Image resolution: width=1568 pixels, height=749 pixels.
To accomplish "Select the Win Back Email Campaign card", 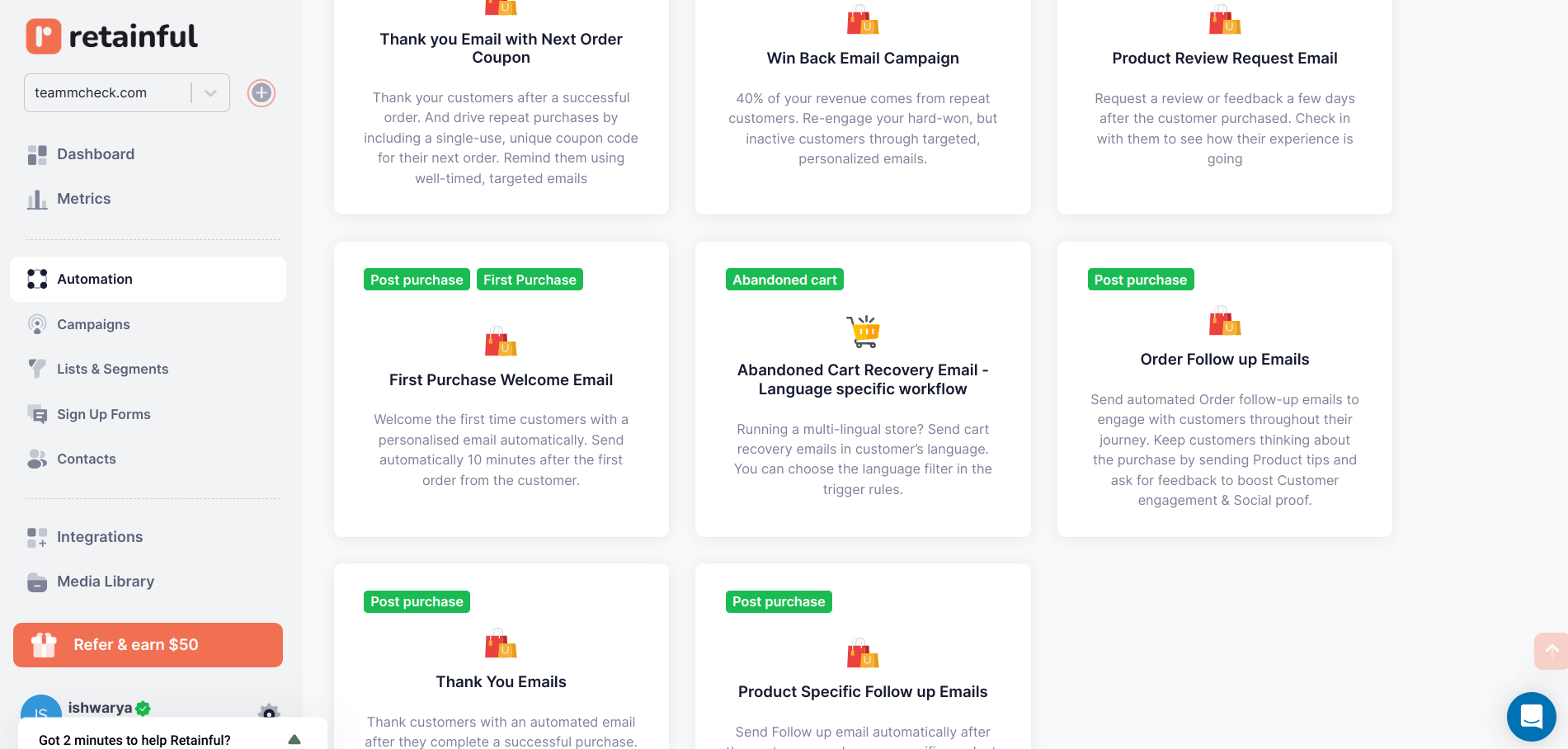I will click(x=862, y=58).
